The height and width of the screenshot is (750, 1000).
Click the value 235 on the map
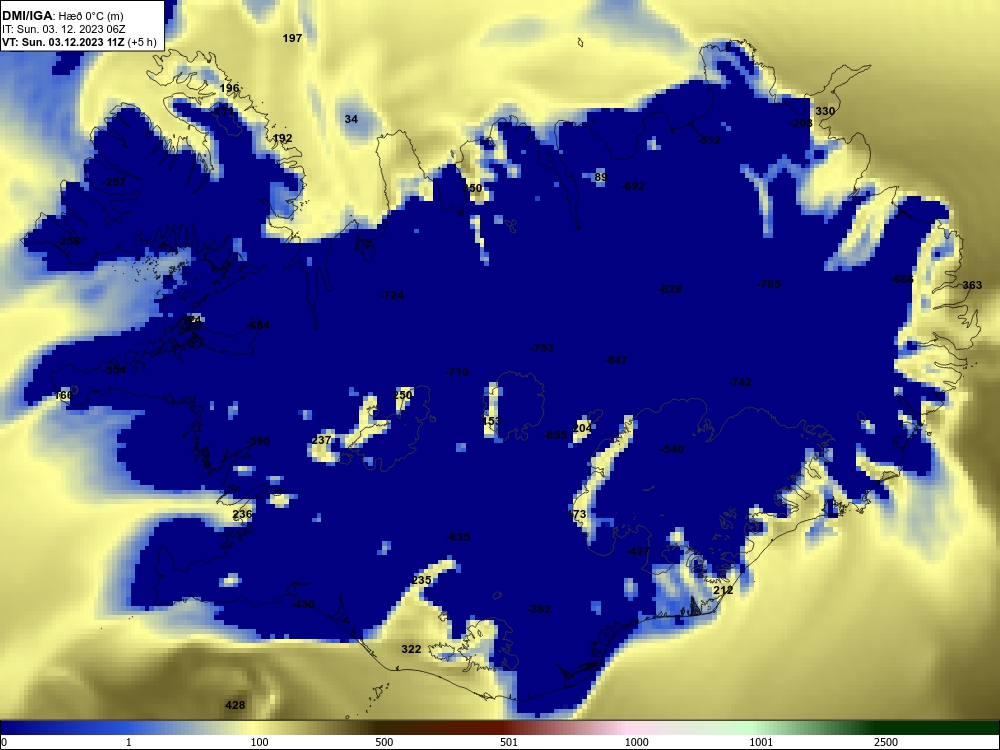tap(422, 580)
